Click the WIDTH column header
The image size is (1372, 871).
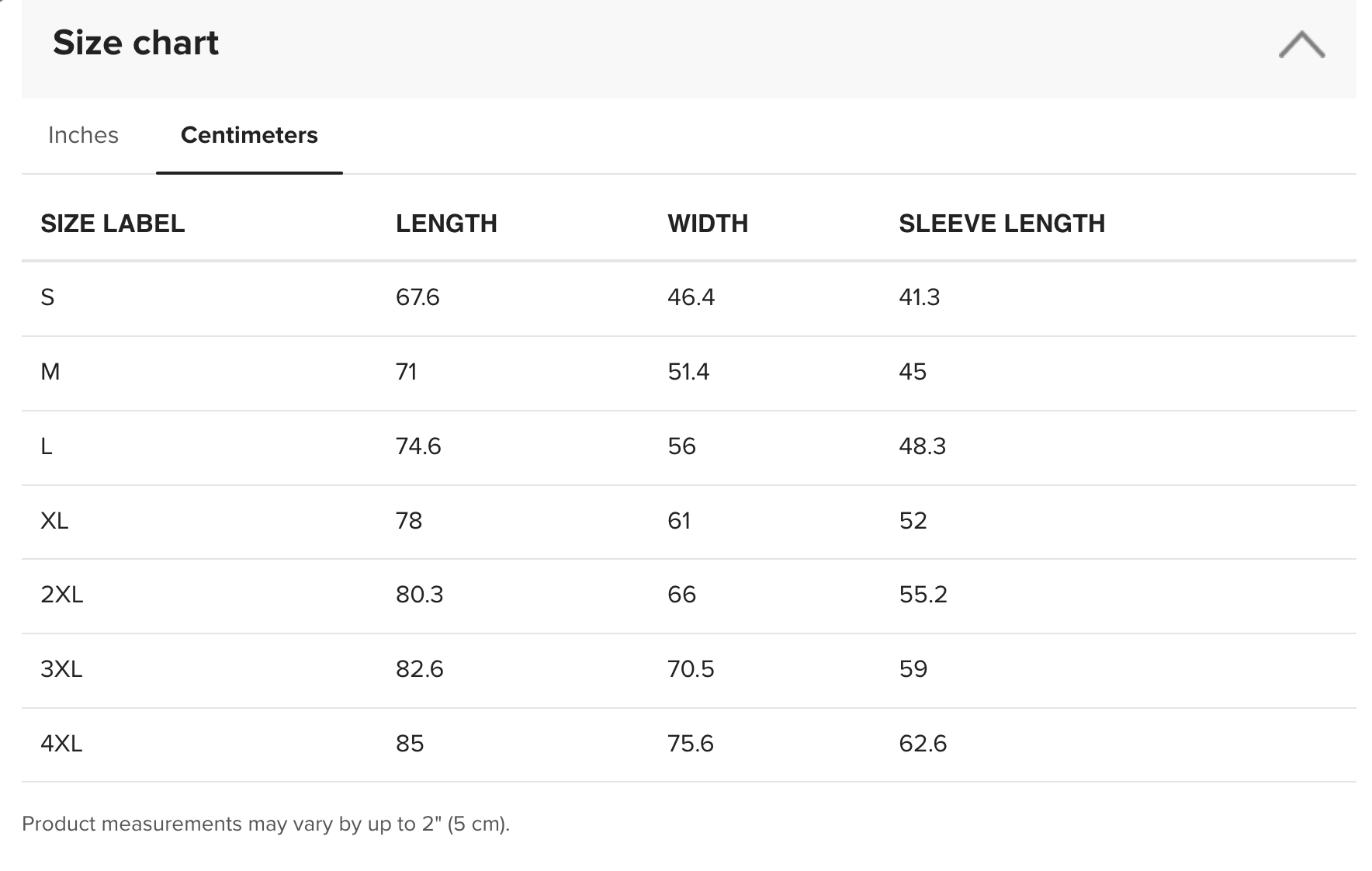(x=708, y=224)
